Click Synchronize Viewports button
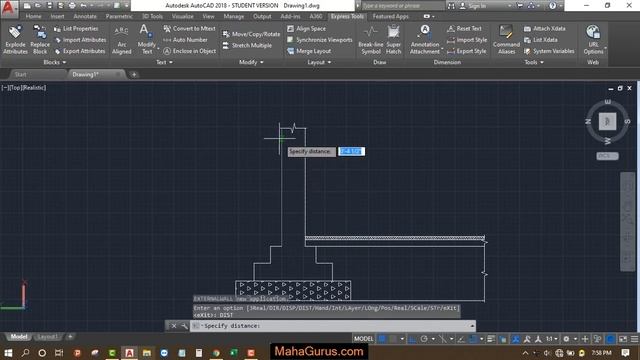The image size is (640, 360). pos(320,40)
